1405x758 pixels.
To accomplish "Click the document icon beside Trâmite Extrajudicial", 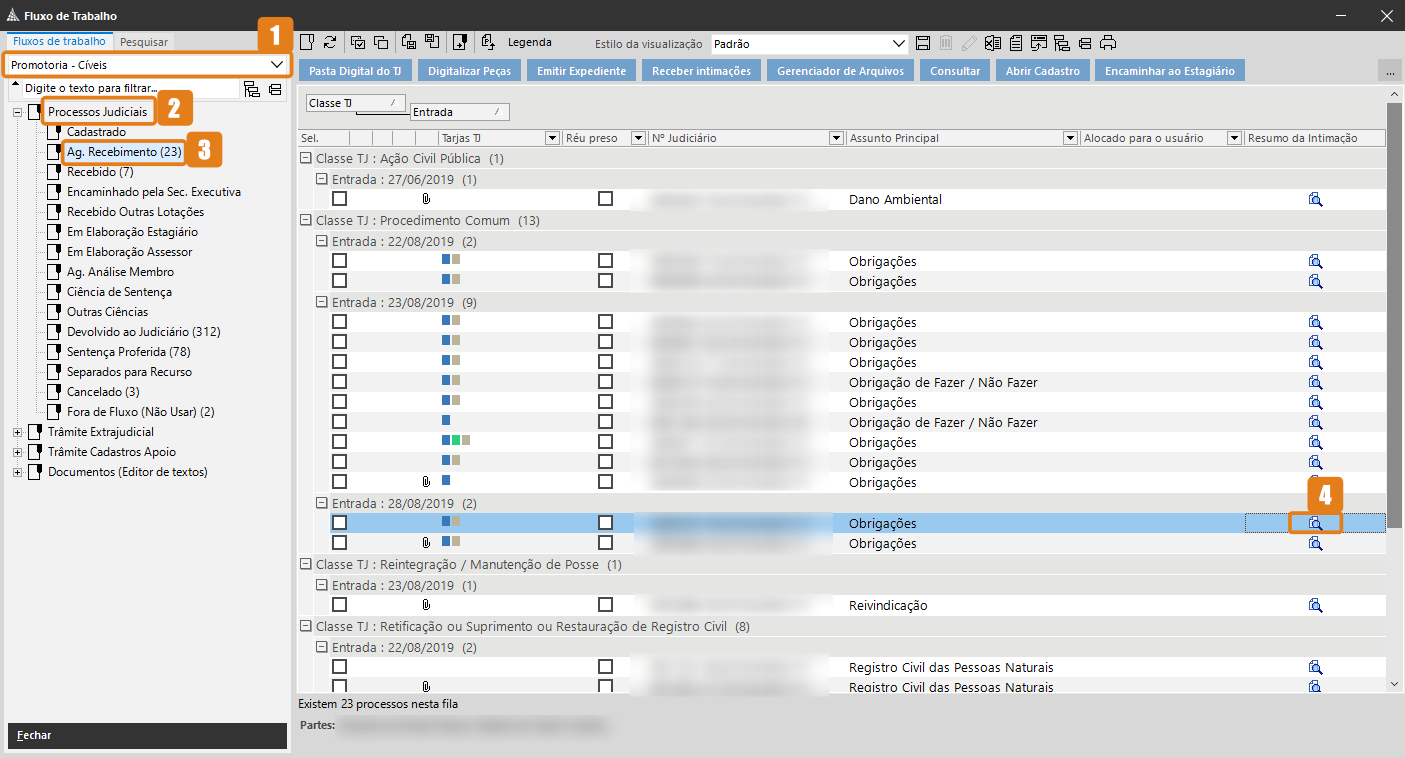I will coord(36,432).
